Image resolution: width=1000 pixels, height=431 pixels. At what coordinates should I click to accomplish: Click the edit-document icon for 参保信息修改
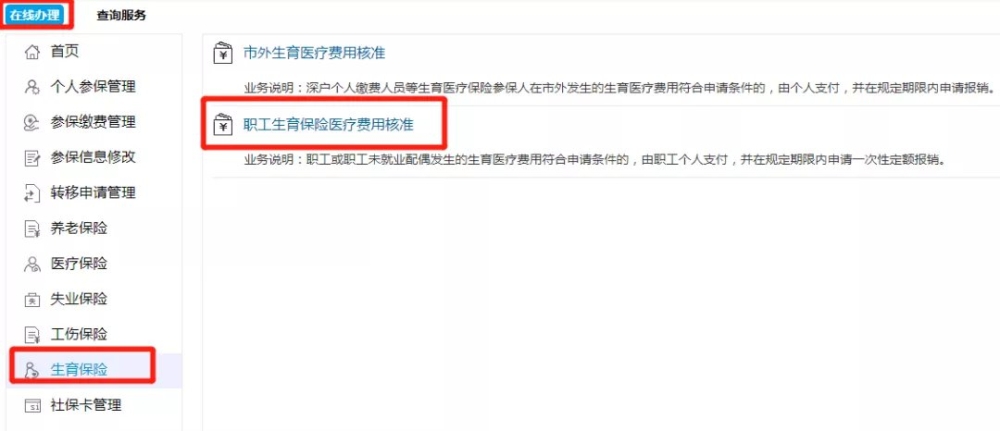32,158
